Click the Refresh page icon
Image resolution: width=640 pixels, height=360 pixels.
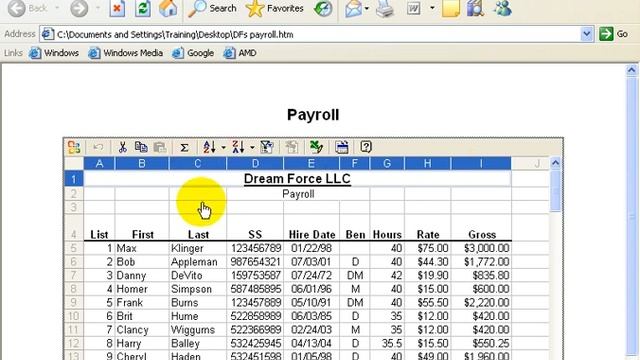click(142, 8)
